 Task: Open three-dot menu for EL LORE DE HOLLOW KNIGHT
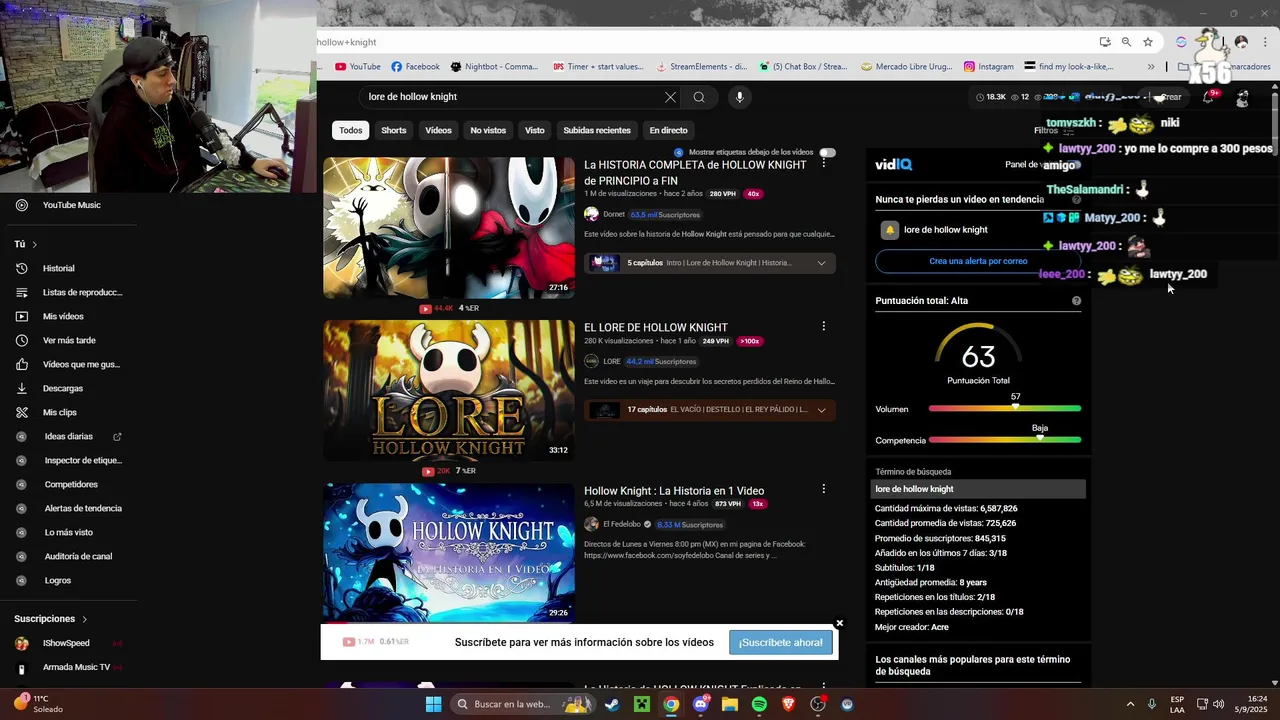(824, 326)
